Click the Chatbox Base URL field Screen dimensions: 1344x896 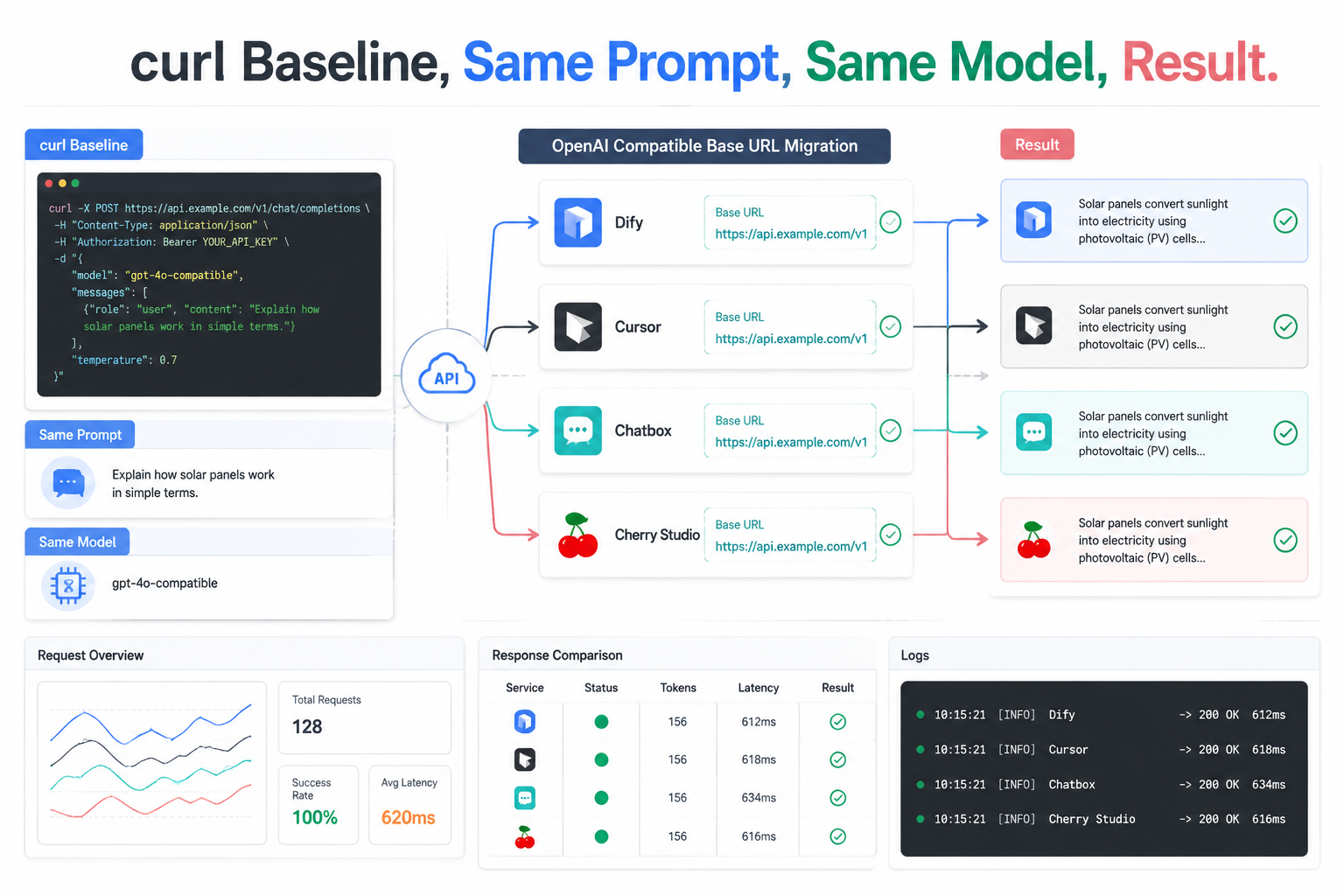(x=790, y=431)
